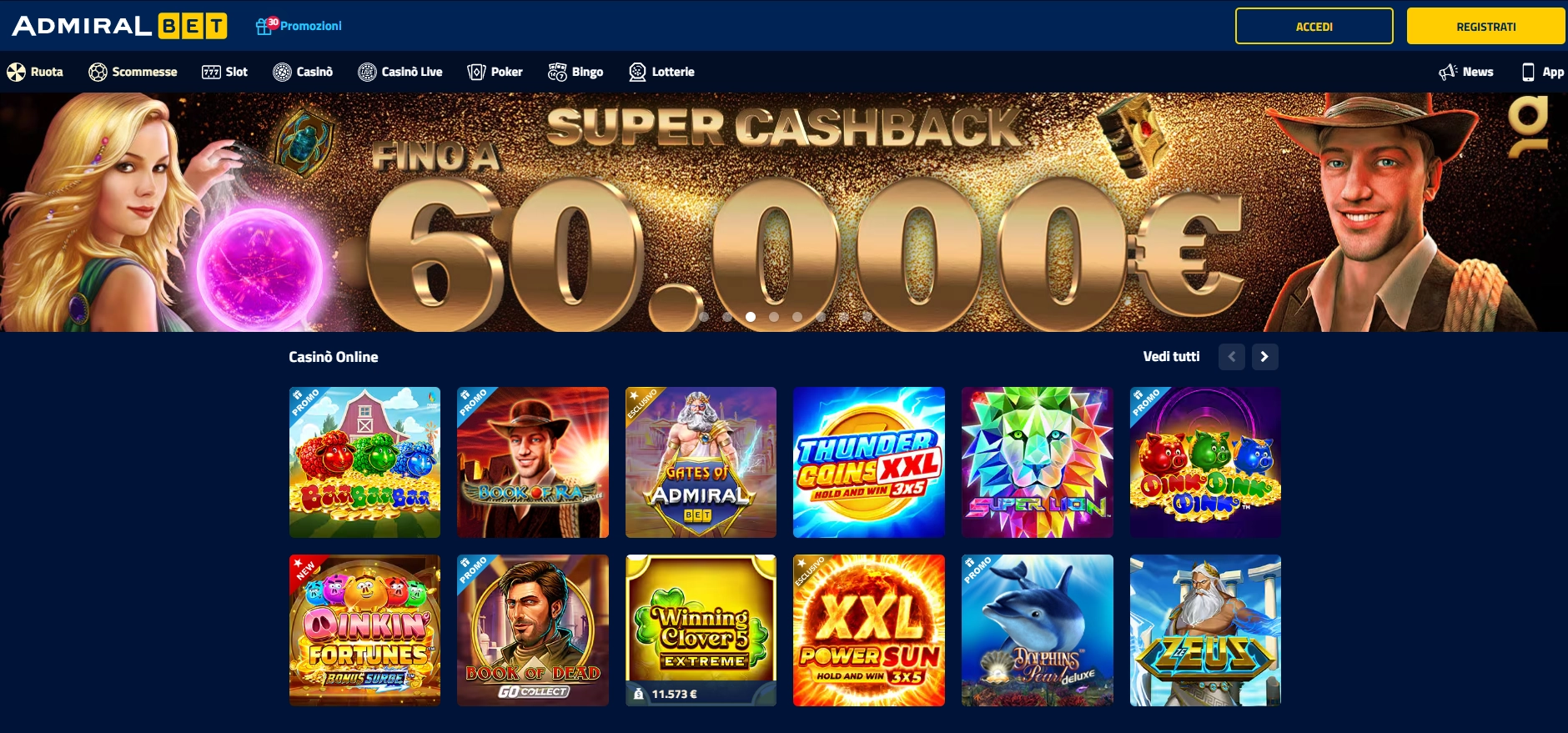Switch to the fourth banner slide dot

click(774, 317)
